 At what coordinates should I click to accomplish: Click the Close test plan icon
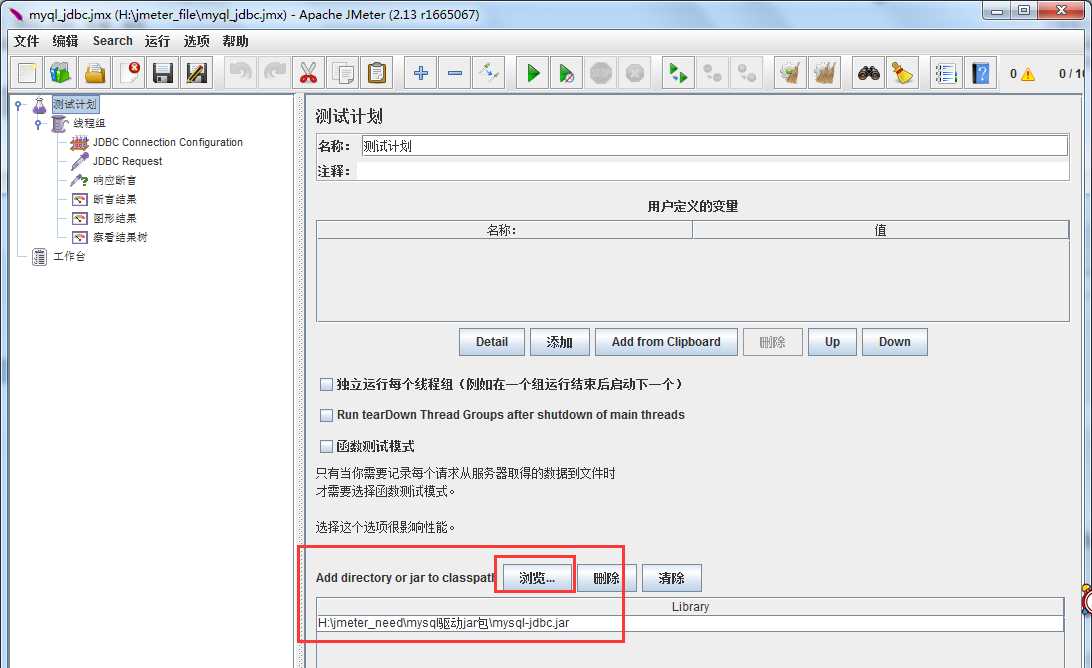129,72
